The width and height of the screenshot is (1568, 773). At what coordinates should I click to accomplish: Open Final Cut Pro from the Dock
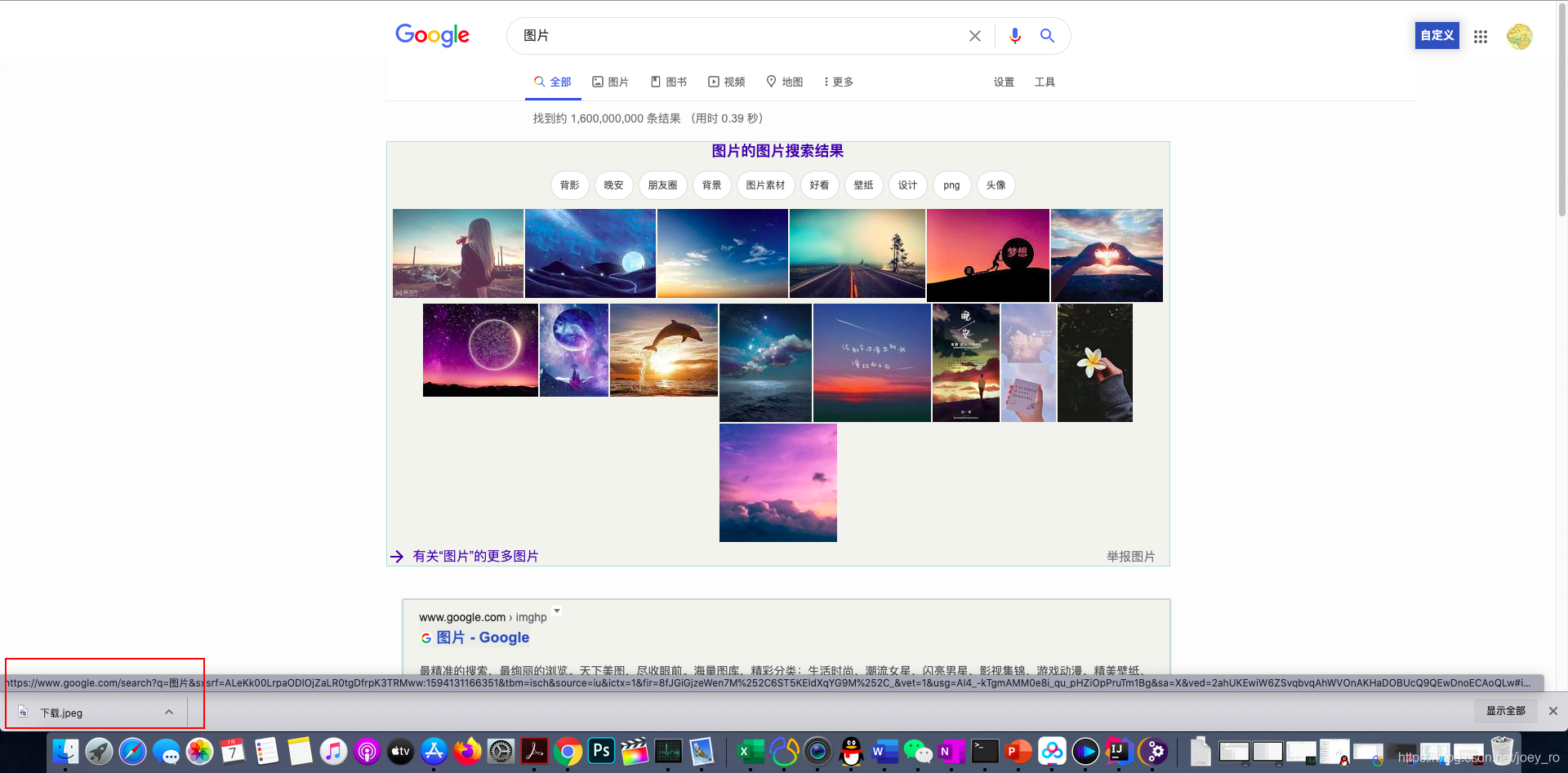[635, 752]
